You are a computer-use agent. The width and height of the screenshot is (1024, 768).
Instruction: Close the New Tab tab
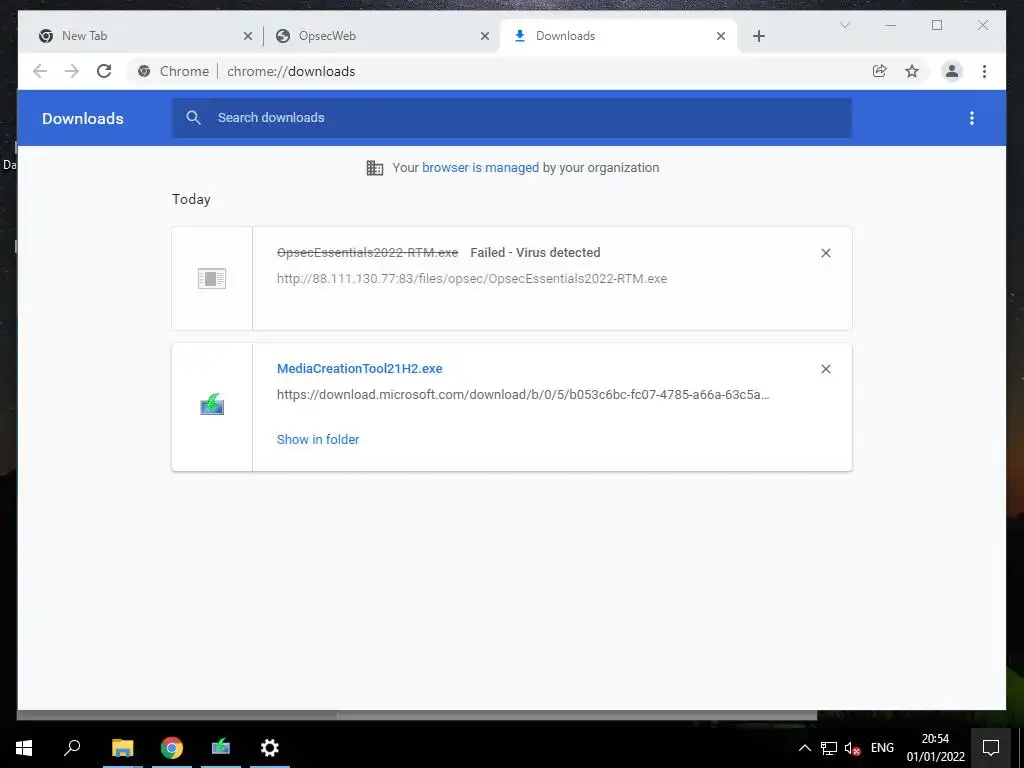point(248,36)
